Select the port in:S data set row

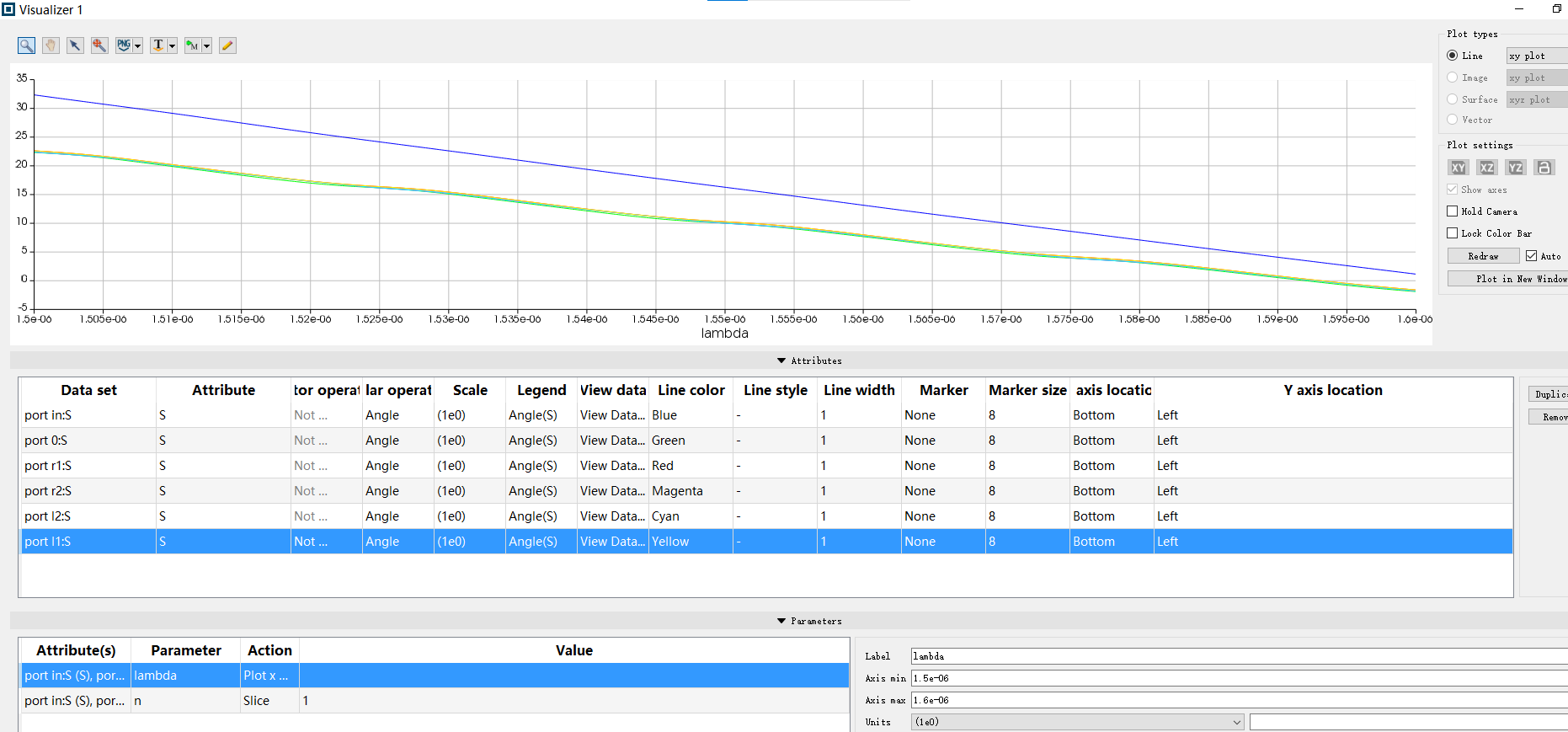click(x=766, y=415)
